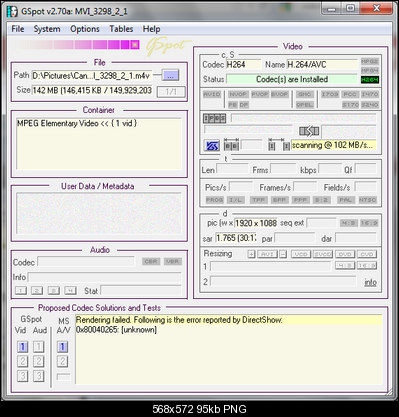Click the sar field showing 1.765
The width and height of the screenshot is (399, 417).
pos(236,238)
